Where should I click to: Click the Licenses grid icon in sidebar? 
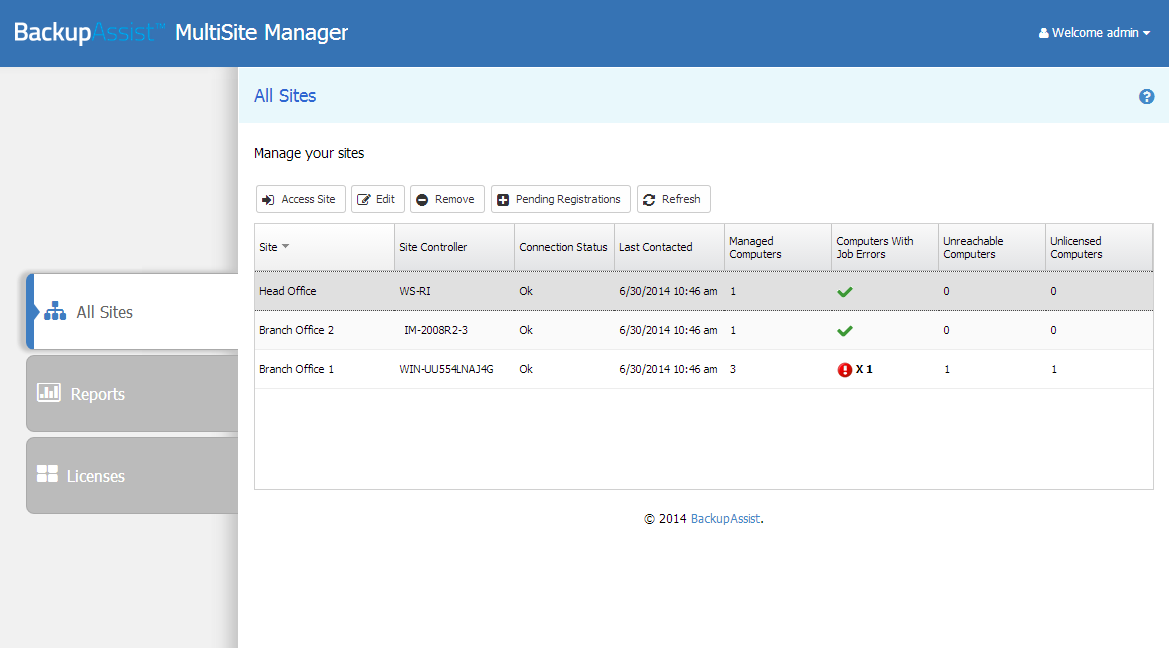tap(47, 474)
